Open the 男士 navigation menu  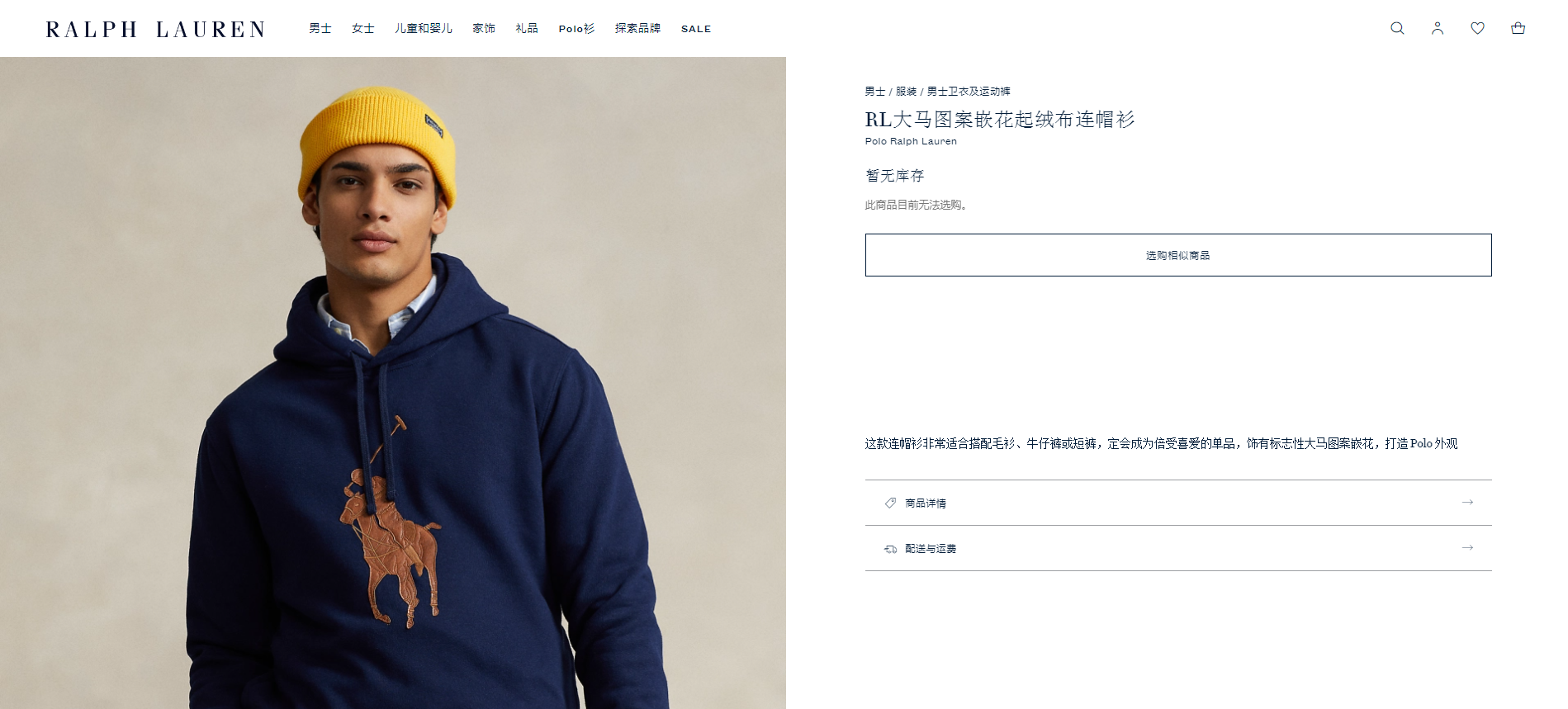[x=320, y=28]
